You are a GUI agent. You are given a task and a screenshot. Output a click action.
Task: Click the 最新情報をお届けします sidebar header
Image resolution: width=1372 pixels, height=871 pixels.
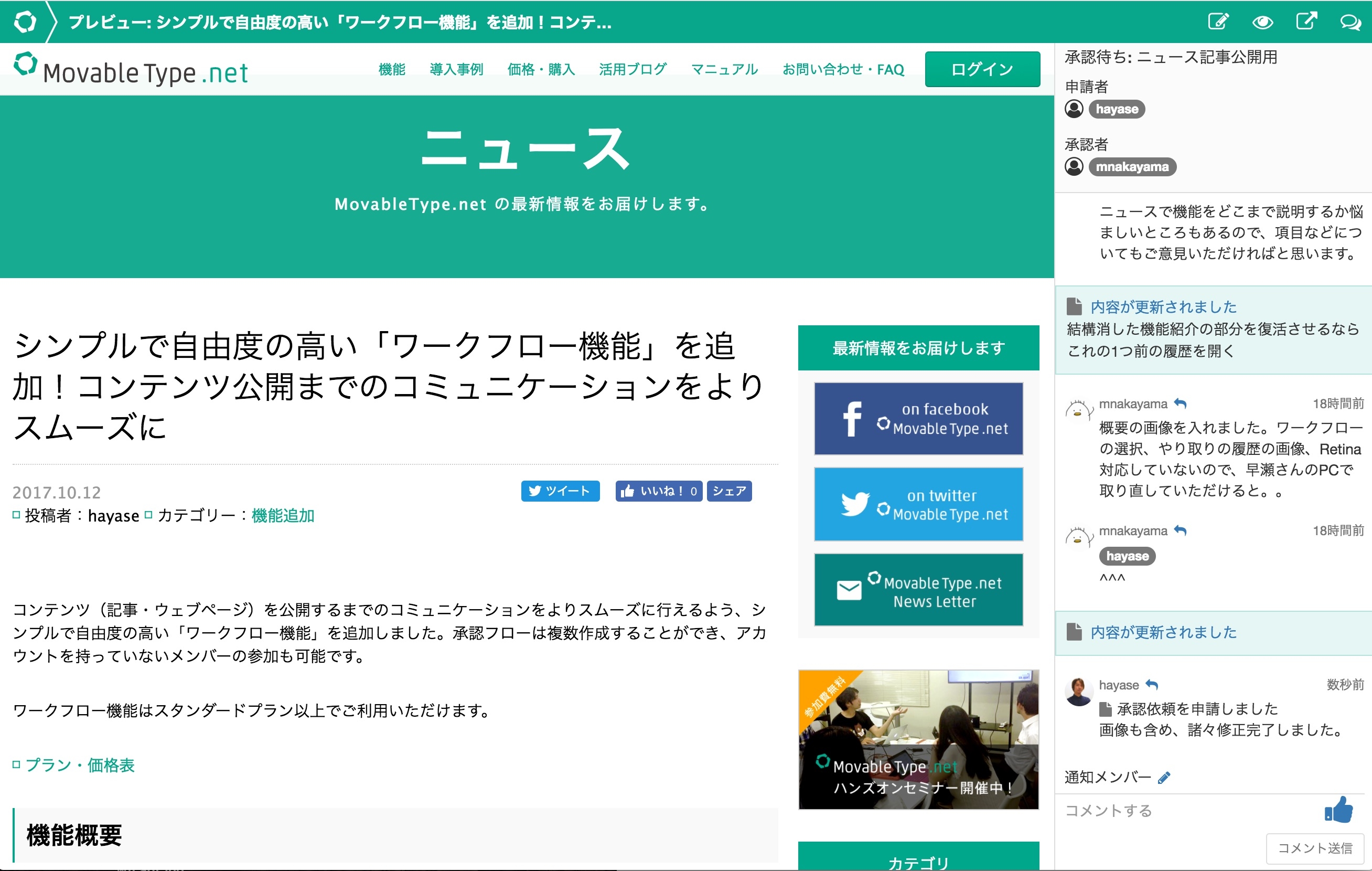918,348
